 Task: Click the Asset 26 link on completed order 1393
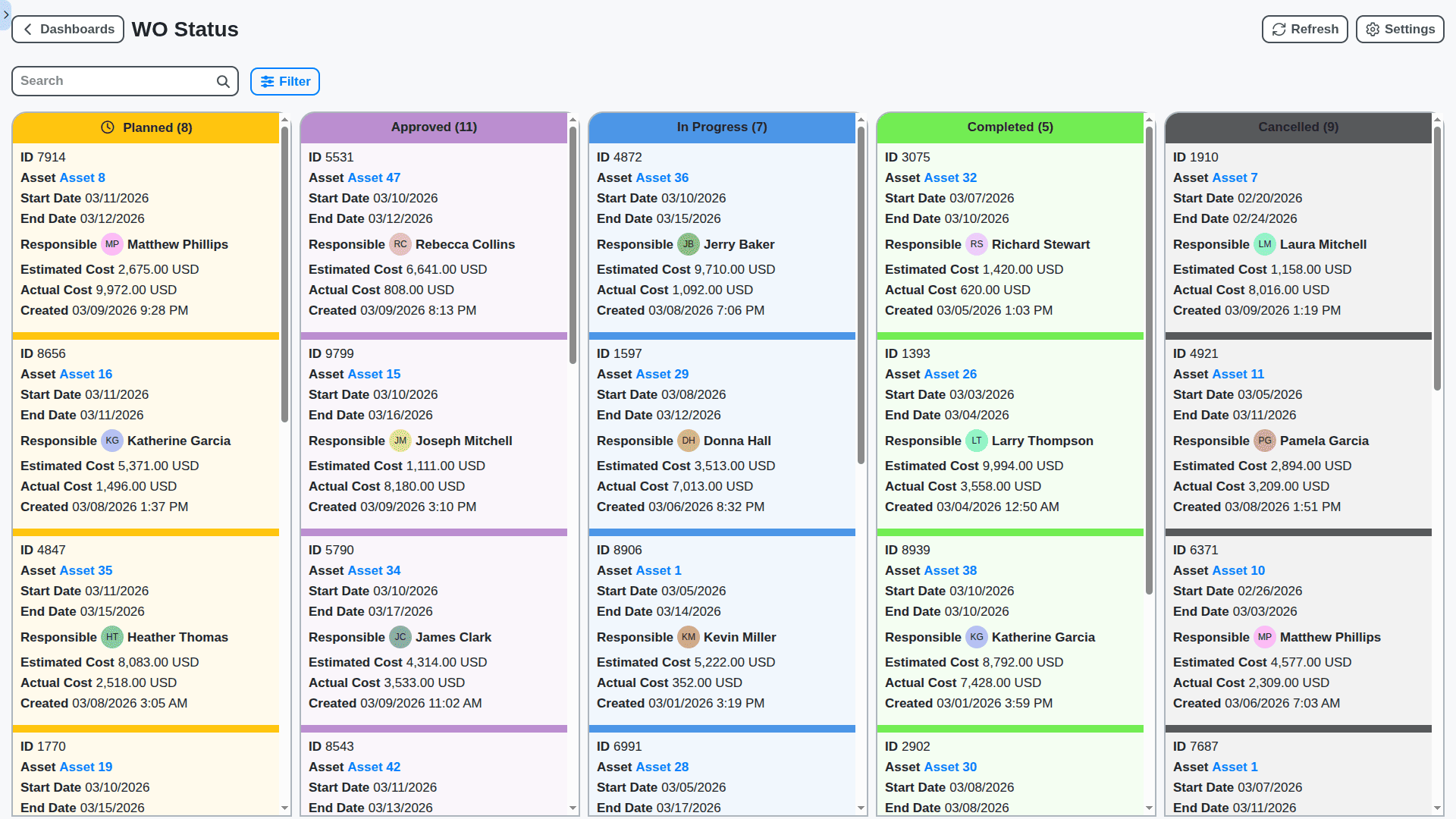[950, 374]
